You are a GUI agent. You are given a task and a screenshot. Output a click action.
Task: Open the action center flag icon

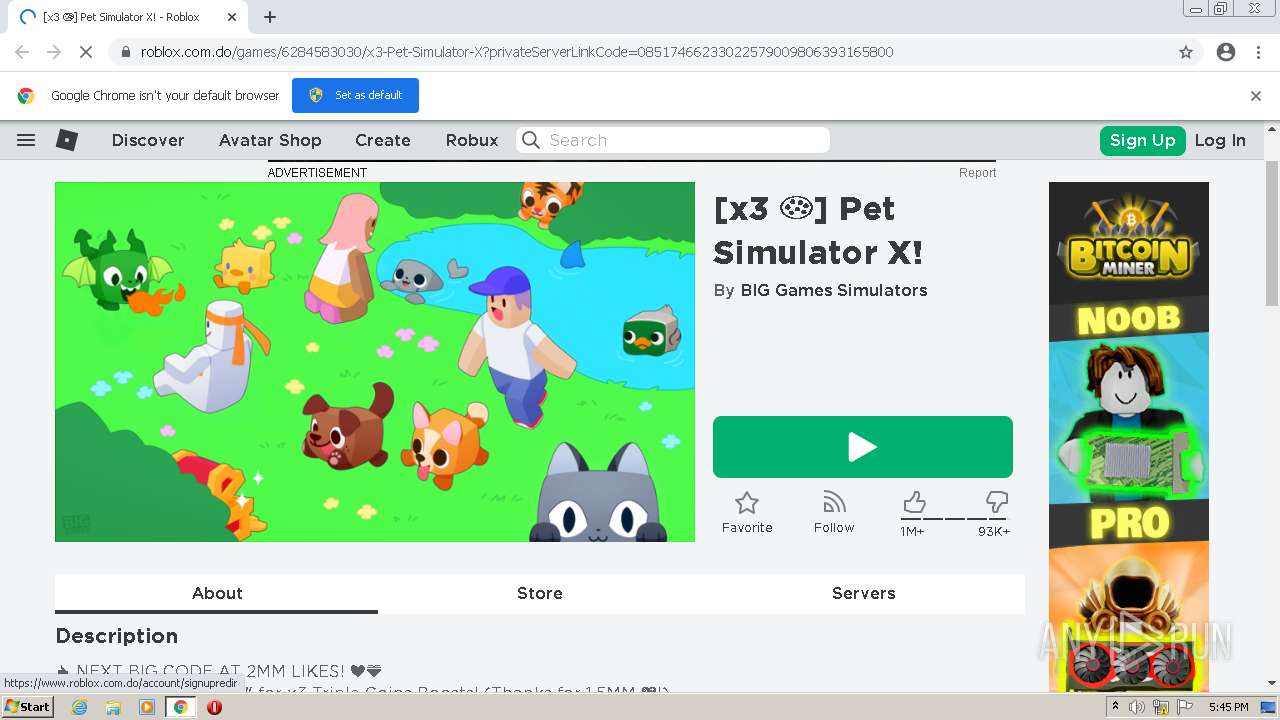[1185, 707]
